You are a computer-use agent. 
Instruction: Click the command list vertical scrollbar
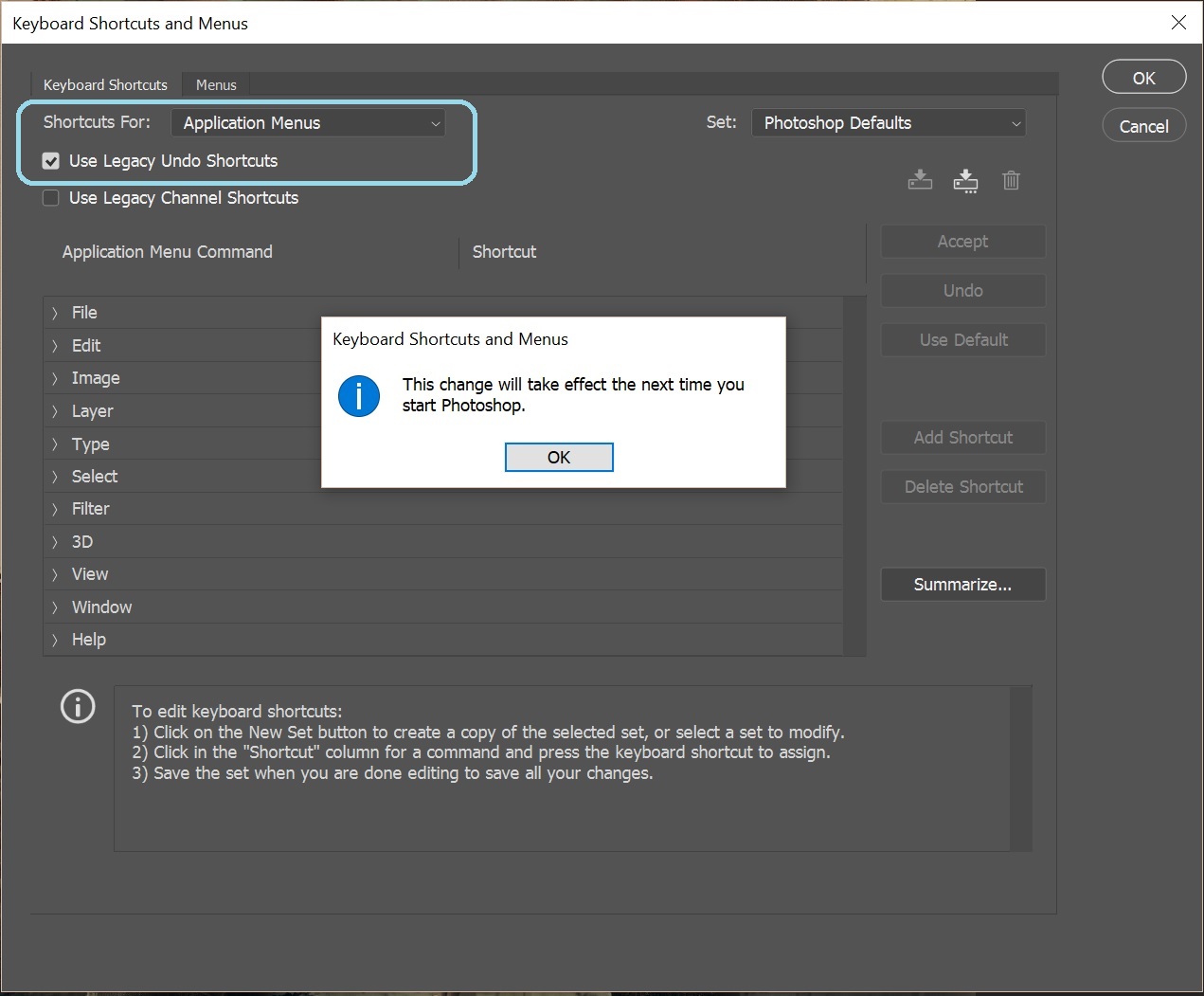pos(854,474)
